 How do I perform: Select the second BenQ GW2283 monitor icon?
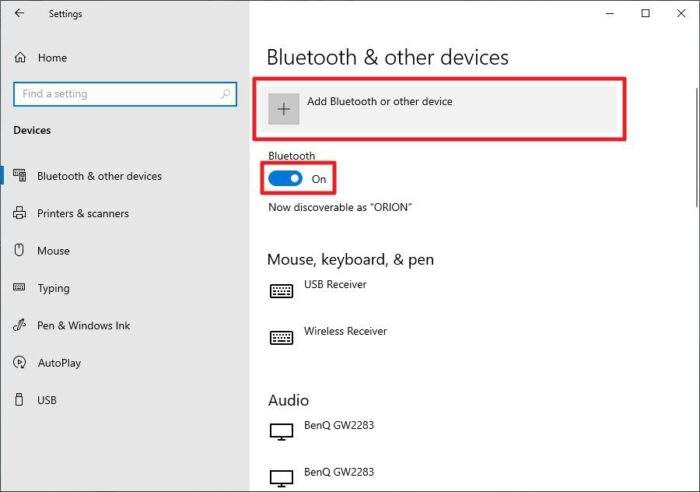coord(282,478)
